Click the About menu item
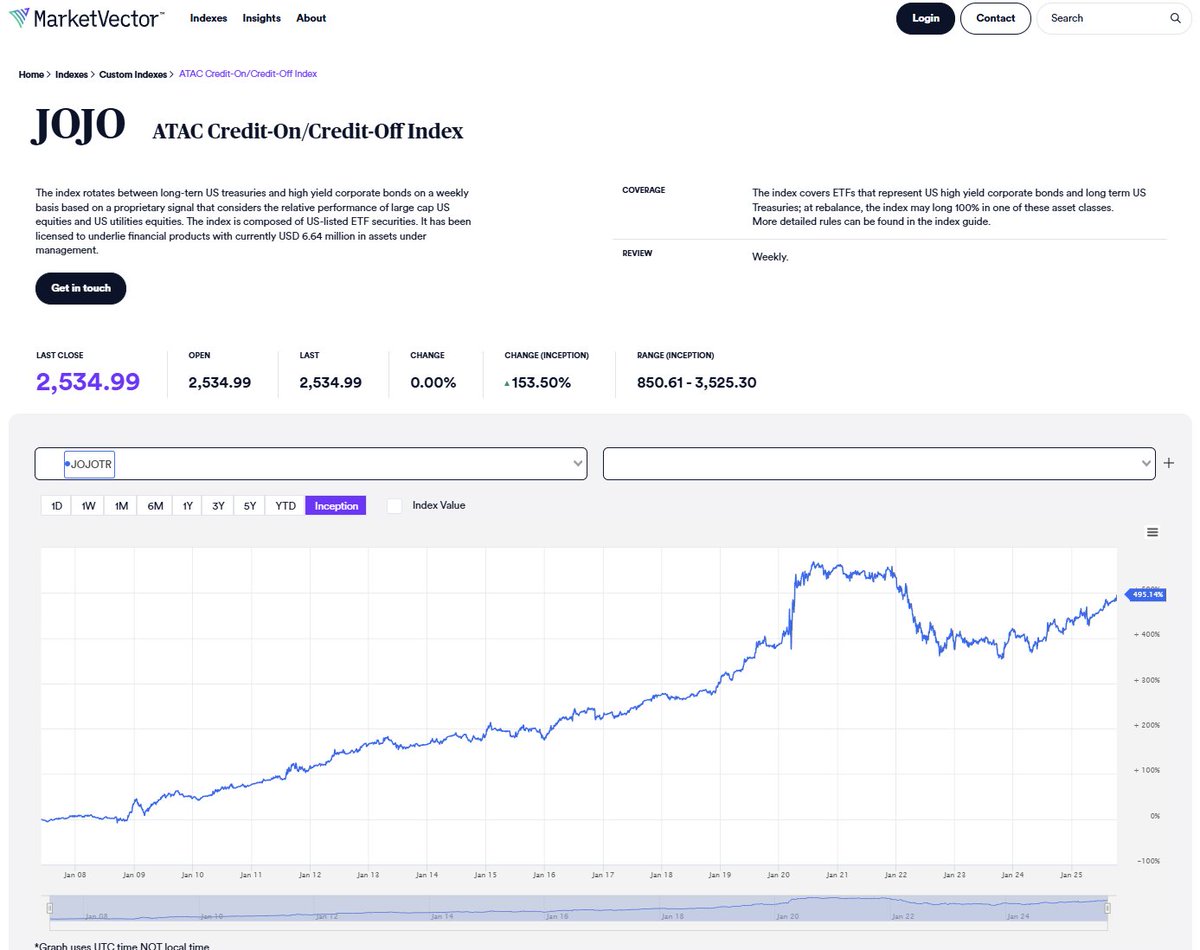 click(x=311, y=18)
